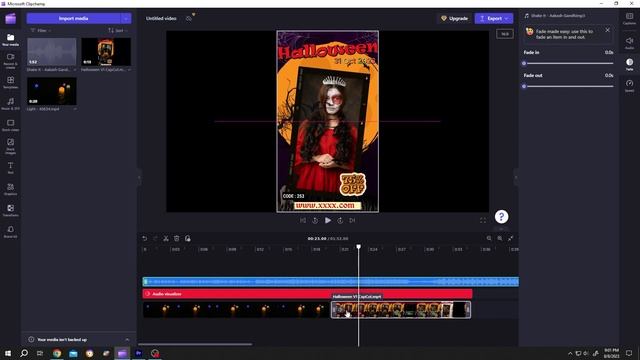Open the Text tool in sidebar
This screenshot has width=640, height=360.
click(x=11, y=167)
